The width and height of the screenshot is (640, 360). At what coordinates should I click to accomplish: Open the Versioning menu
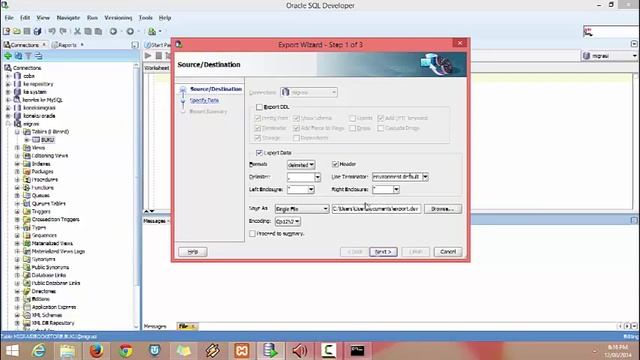click(x=118, y=18)
